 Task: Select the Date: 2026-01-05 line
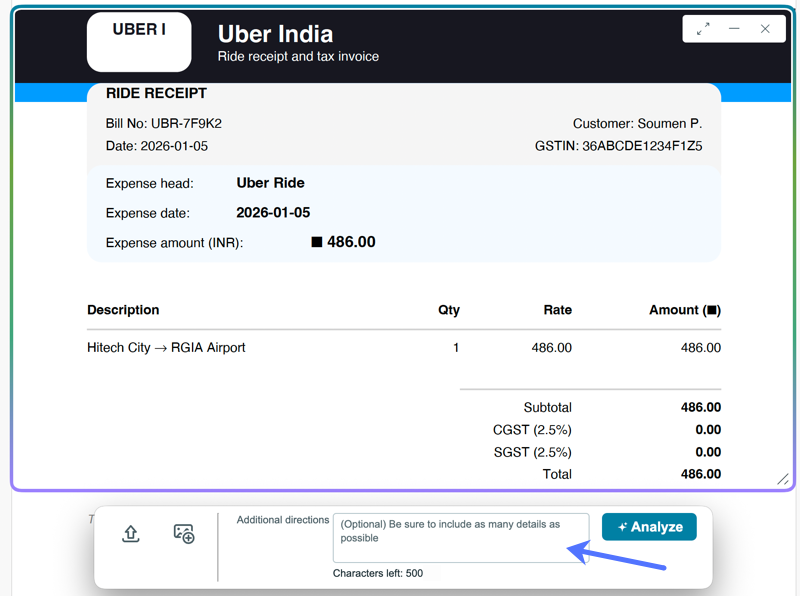(157, 146)
